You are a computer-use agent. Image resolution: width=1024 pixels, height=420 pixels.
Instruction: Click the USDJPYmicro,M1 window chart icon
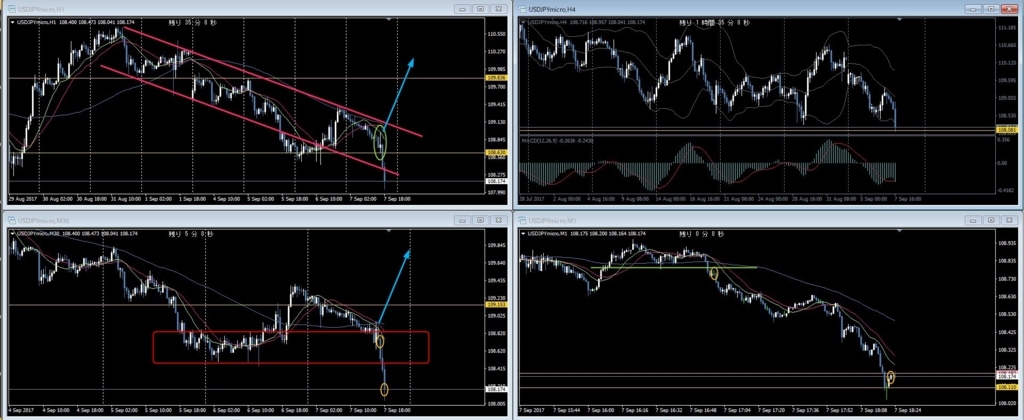click(523, 220)
